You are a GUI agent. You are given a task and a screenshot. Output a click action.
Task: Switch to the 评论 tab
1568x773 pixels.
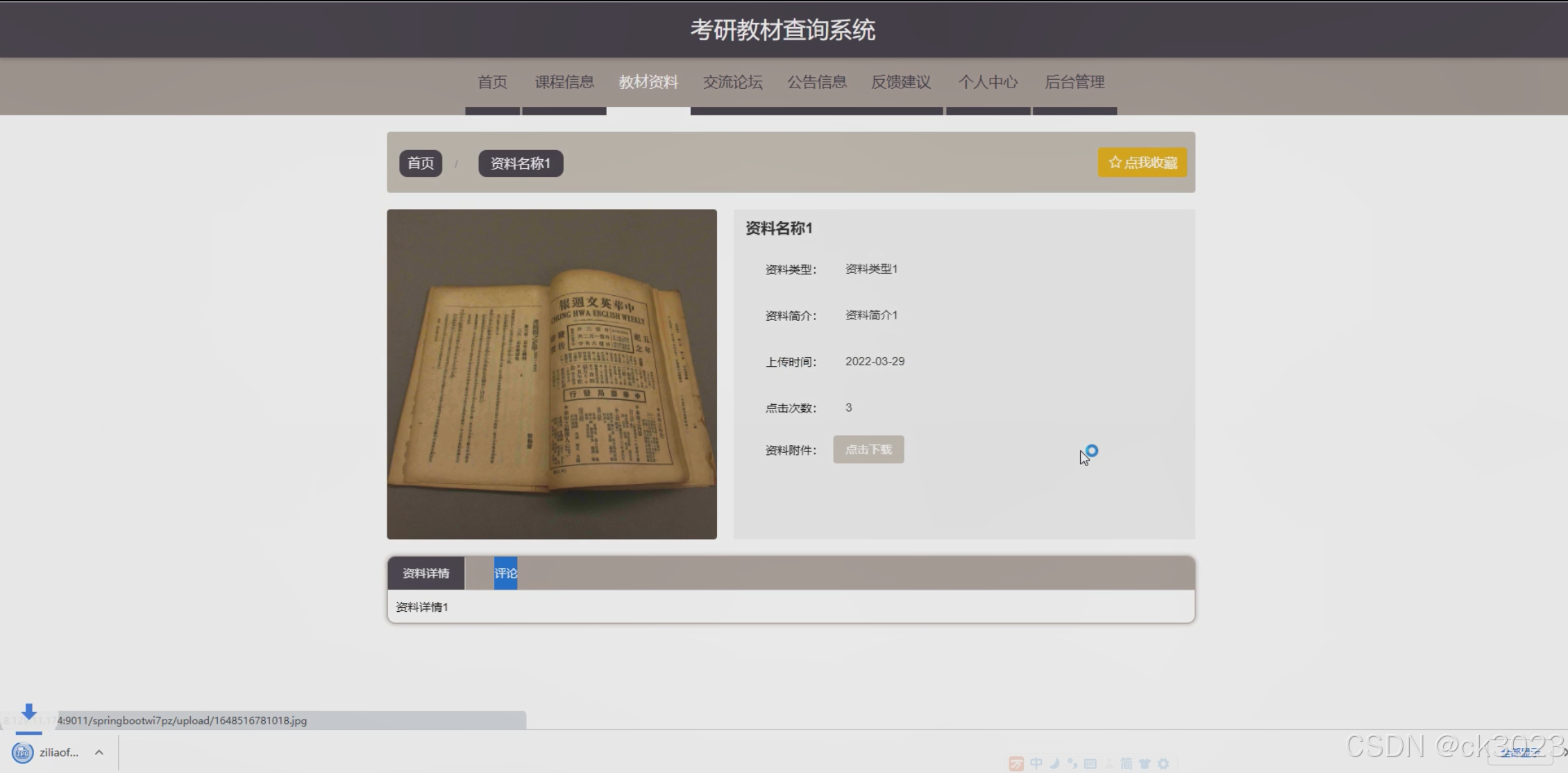tap(505, 573)
